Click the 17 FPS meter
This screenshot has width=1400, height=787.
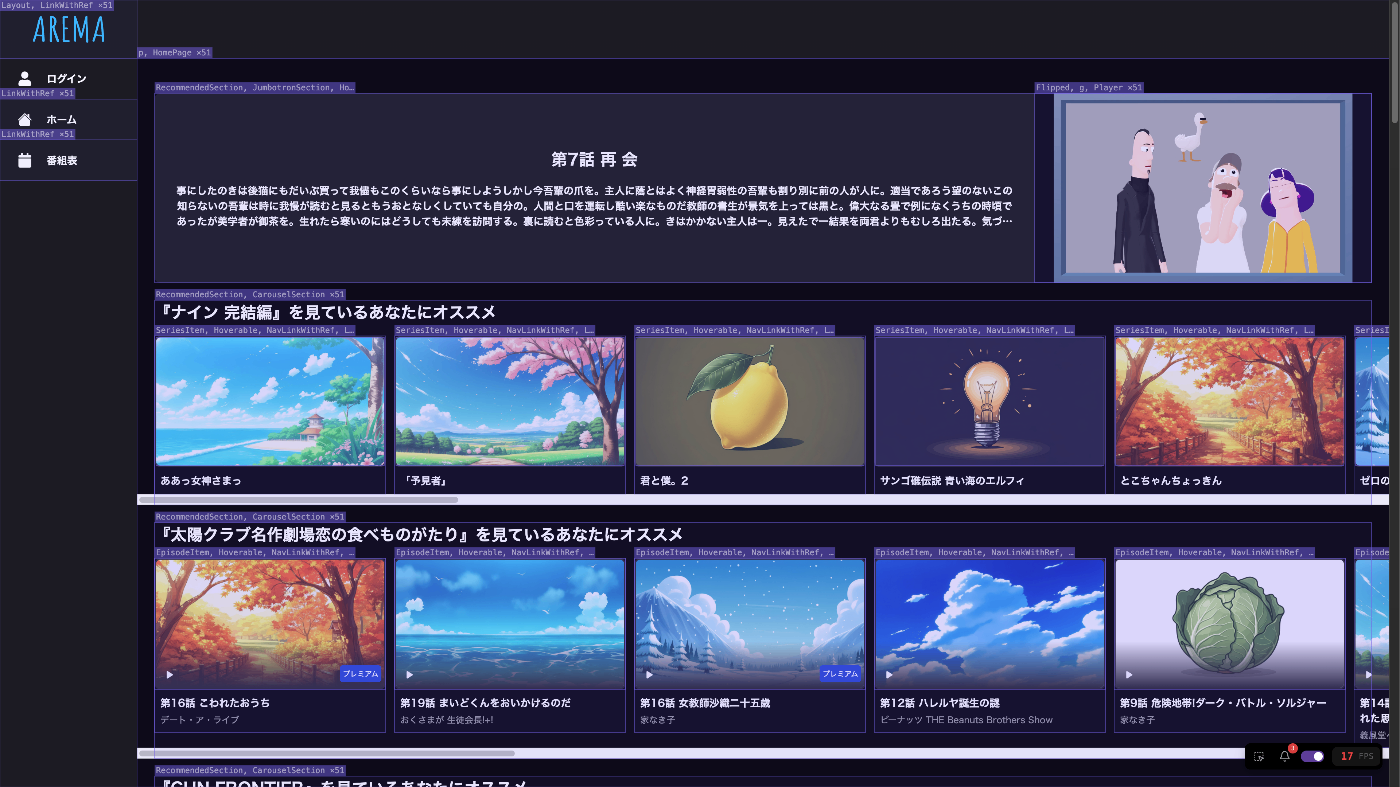[x=1356, y=757]
